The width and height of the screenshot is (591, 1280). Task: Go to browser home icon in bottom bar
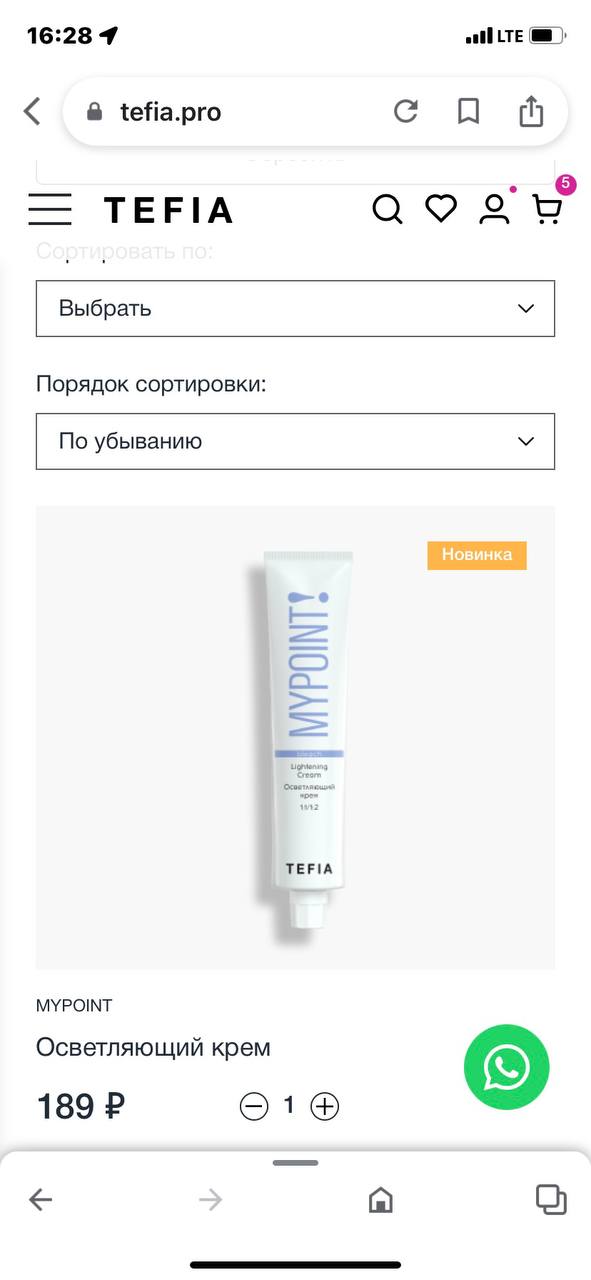coord(381,1199)
